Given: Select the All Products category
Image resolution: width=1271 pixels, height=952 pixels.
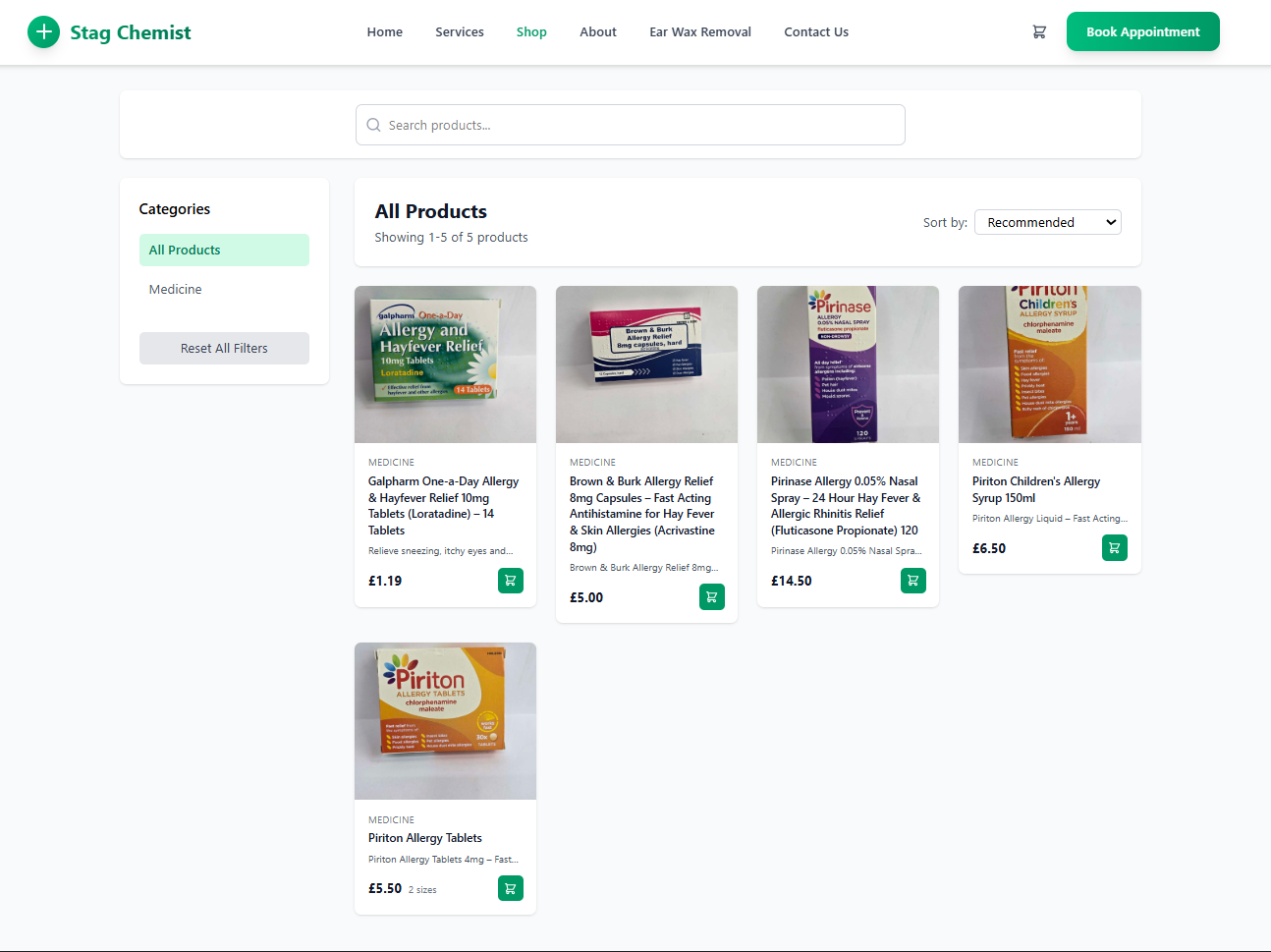Looking at the screenshot, I should click(224, 250).
